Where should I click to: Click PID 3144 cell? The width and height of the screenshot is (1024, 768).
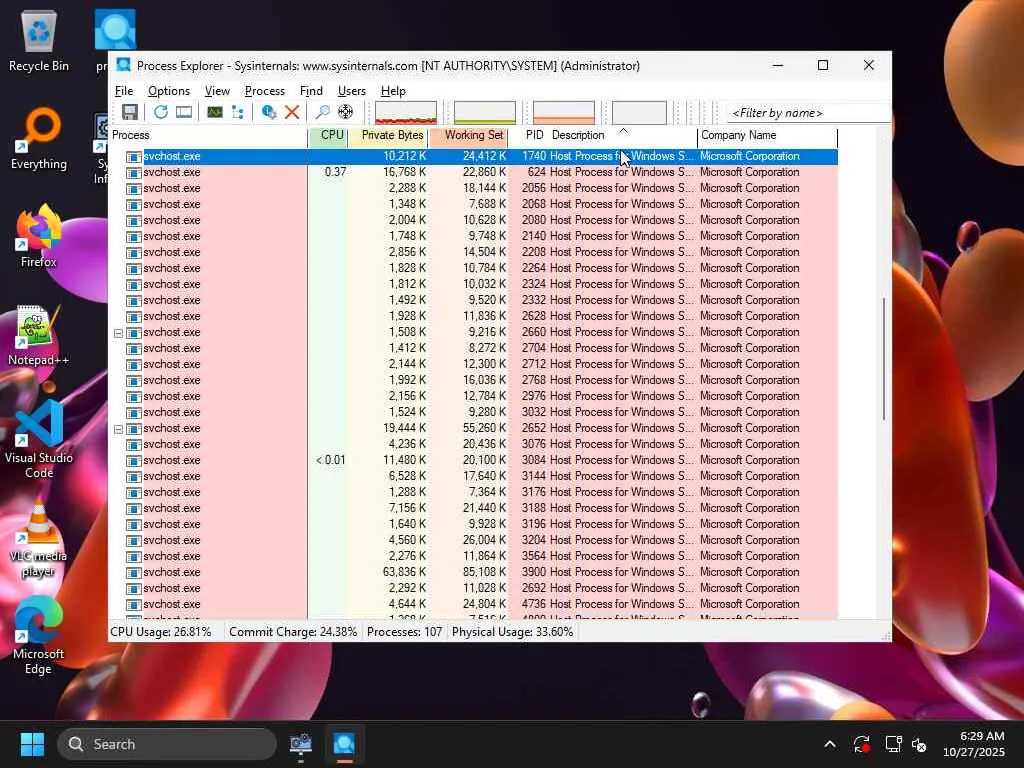534,476
